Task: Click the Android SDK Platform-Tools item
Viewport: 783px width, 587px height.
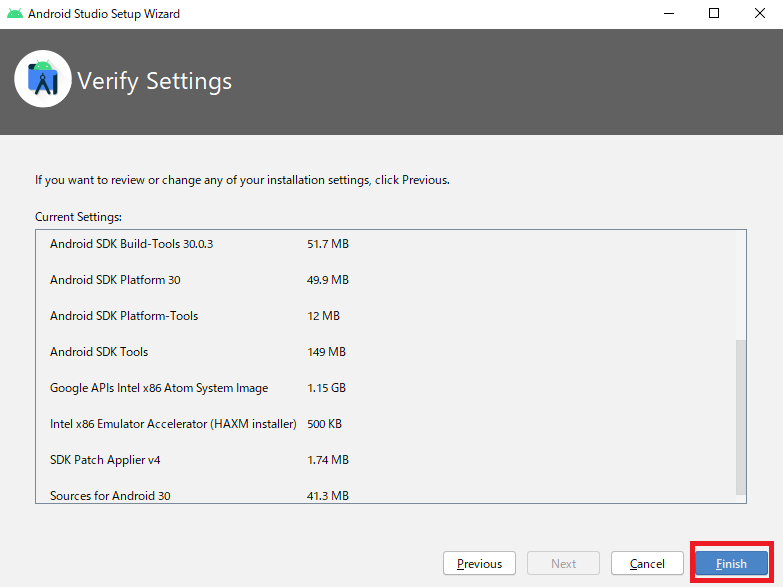Action: [x=124, y=316]
